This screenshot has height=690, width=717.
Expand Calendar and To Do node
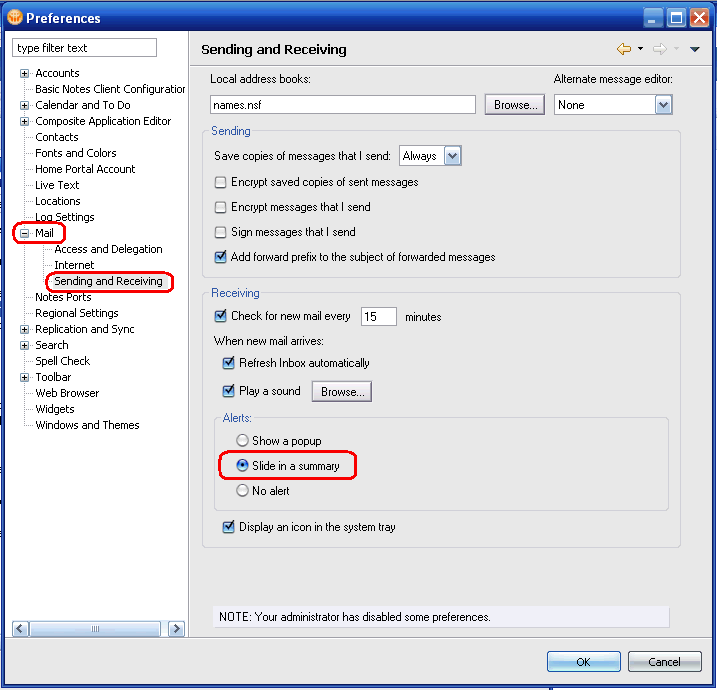coord(25,105)
